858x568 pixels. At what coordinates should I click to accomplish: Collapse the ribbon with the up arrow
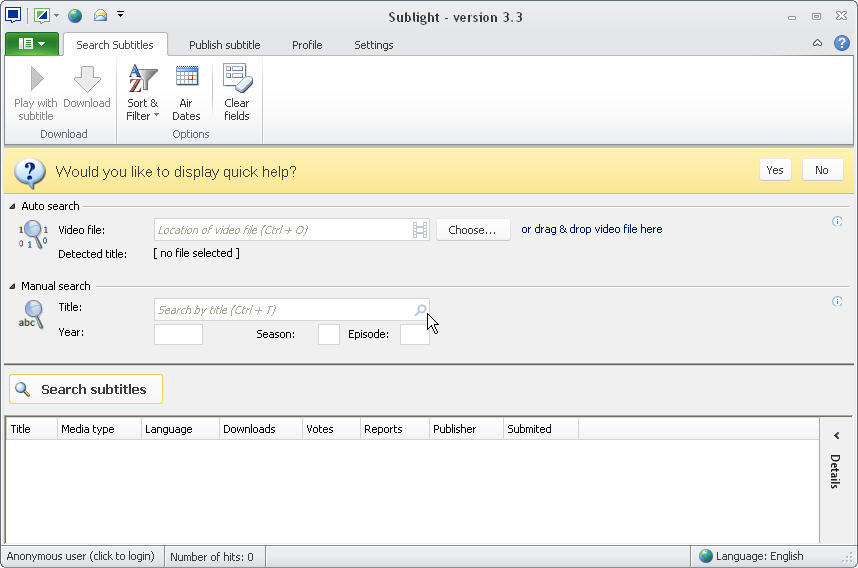pyautogui.click(x=817, y=43)
